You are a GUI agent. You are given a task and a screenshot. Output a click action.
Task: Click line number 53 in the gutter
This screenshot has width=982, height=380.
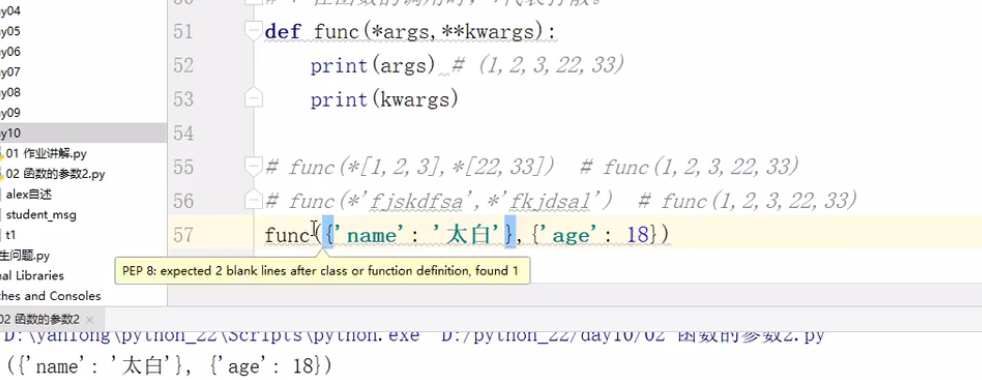click(183, 99)
